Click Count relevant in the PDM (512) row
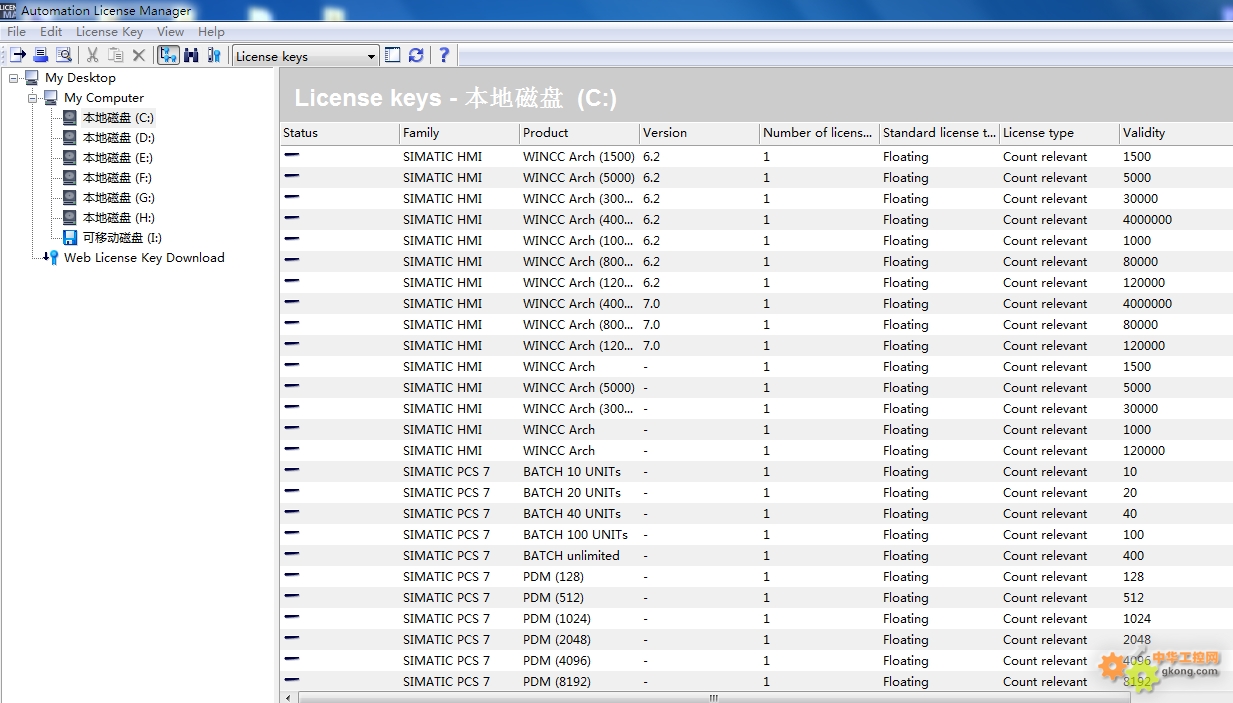The height and width of the screenshot is (703, 1233). (1045, 598)
